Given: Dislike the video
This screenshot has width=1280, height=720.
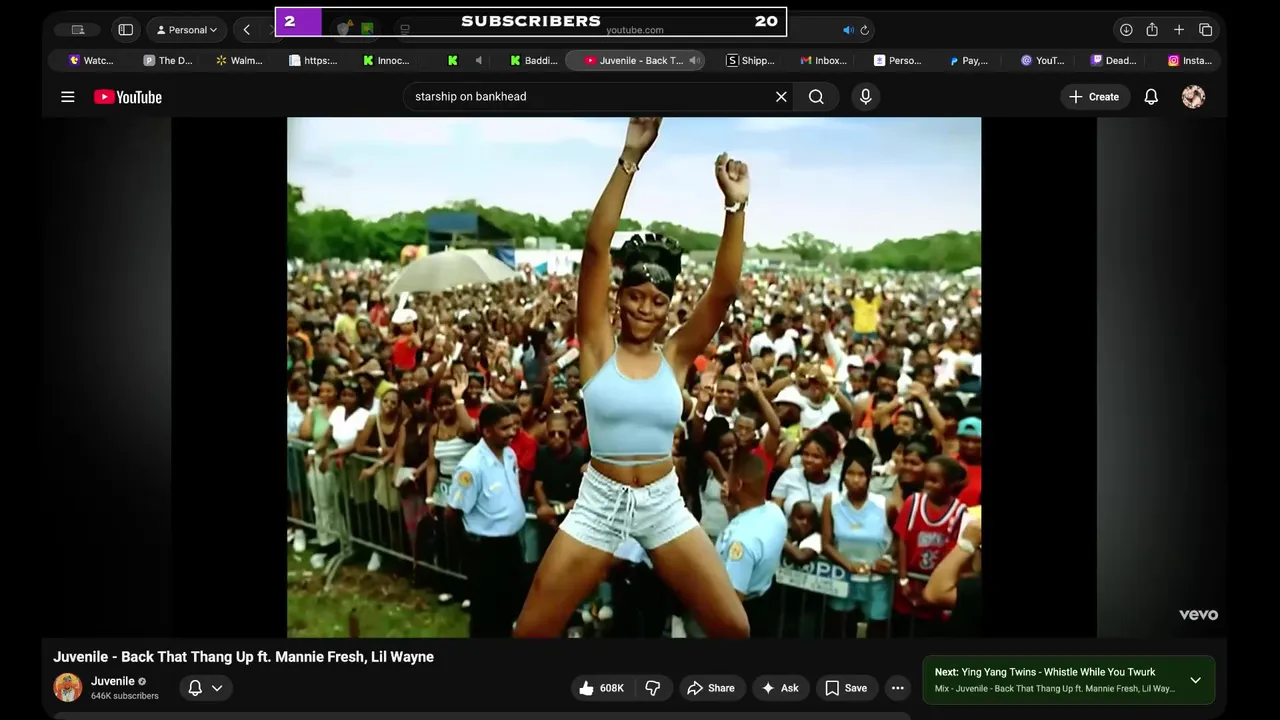Looking at the screenshot, I should [653, 688].
